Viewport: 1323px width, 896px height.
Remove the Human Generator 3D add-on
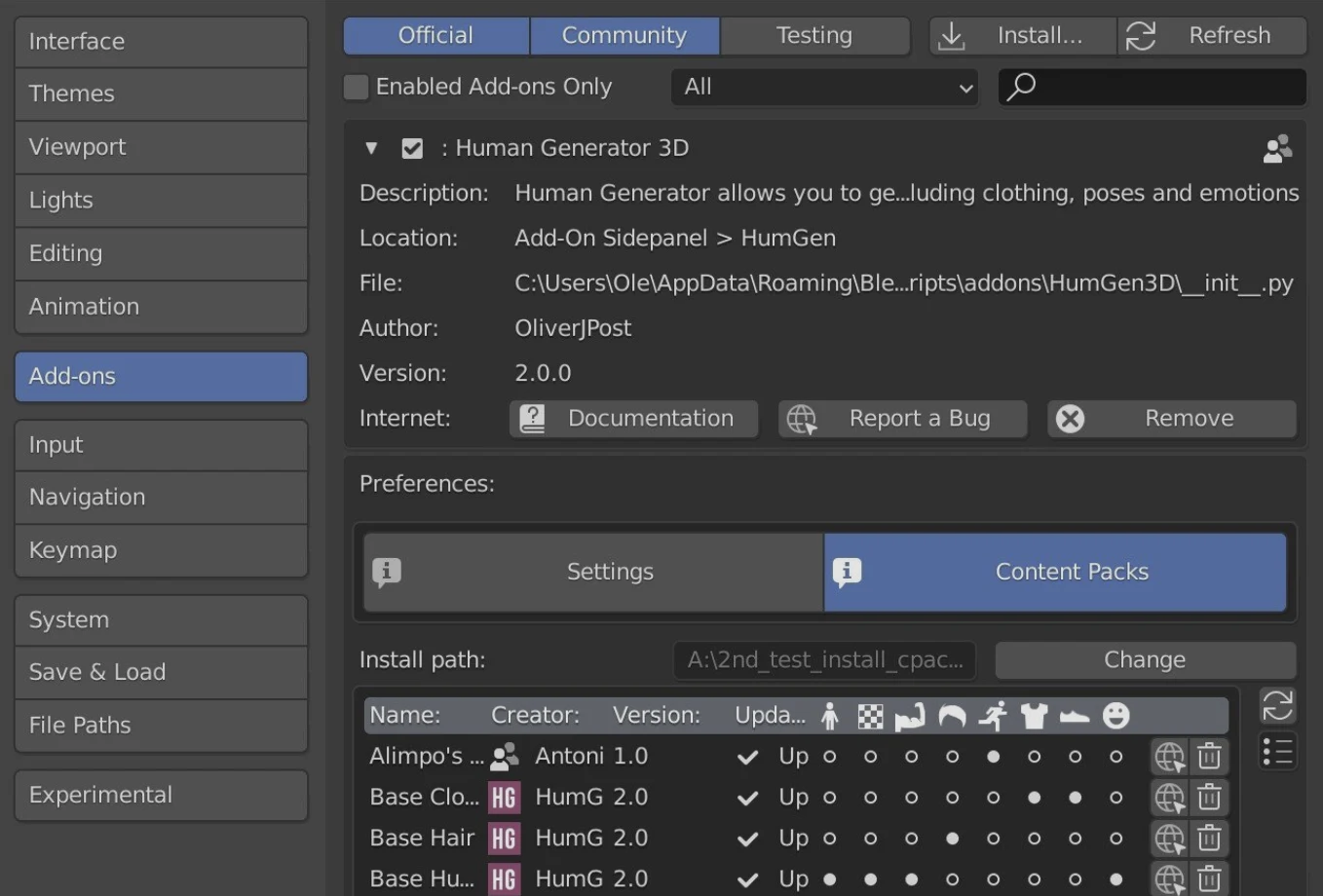[1172, 419]
